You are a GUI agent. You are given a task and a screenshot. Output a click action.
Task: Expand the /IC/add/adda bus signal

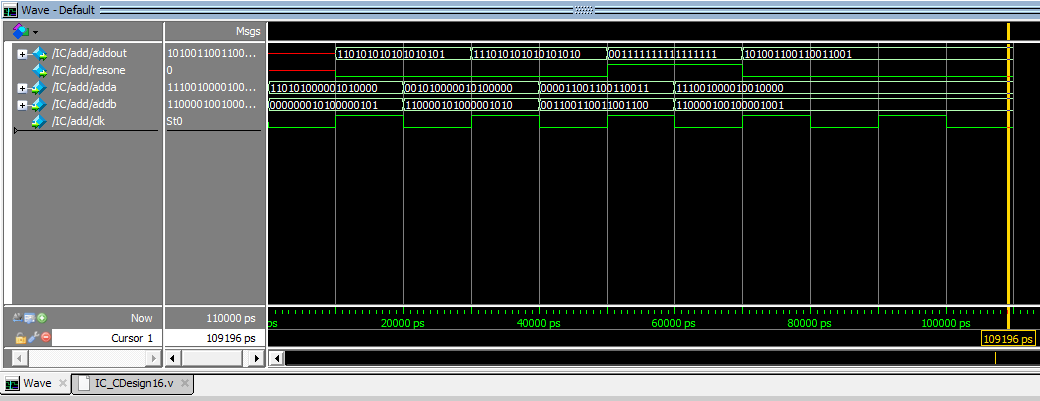click(23, 89)
